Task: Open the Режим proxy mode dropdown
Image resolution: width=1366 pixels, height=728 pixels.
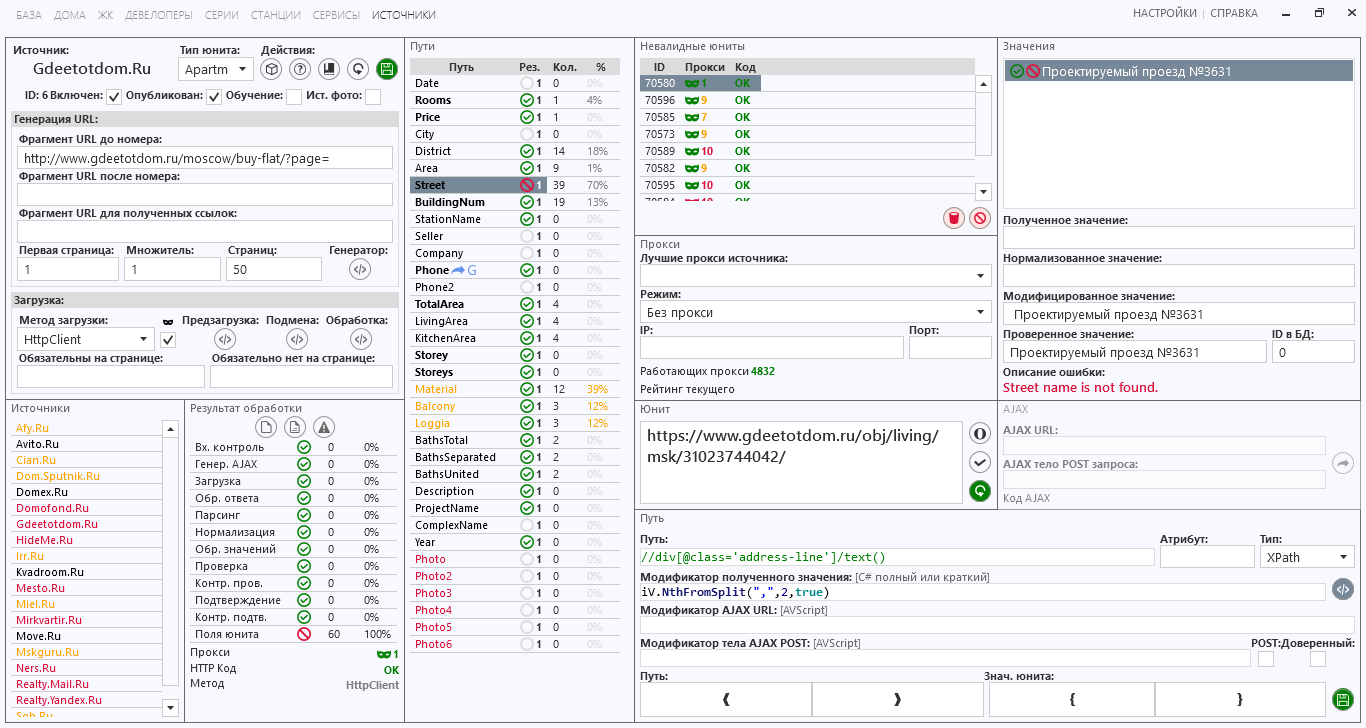Action: click(814, 313)
